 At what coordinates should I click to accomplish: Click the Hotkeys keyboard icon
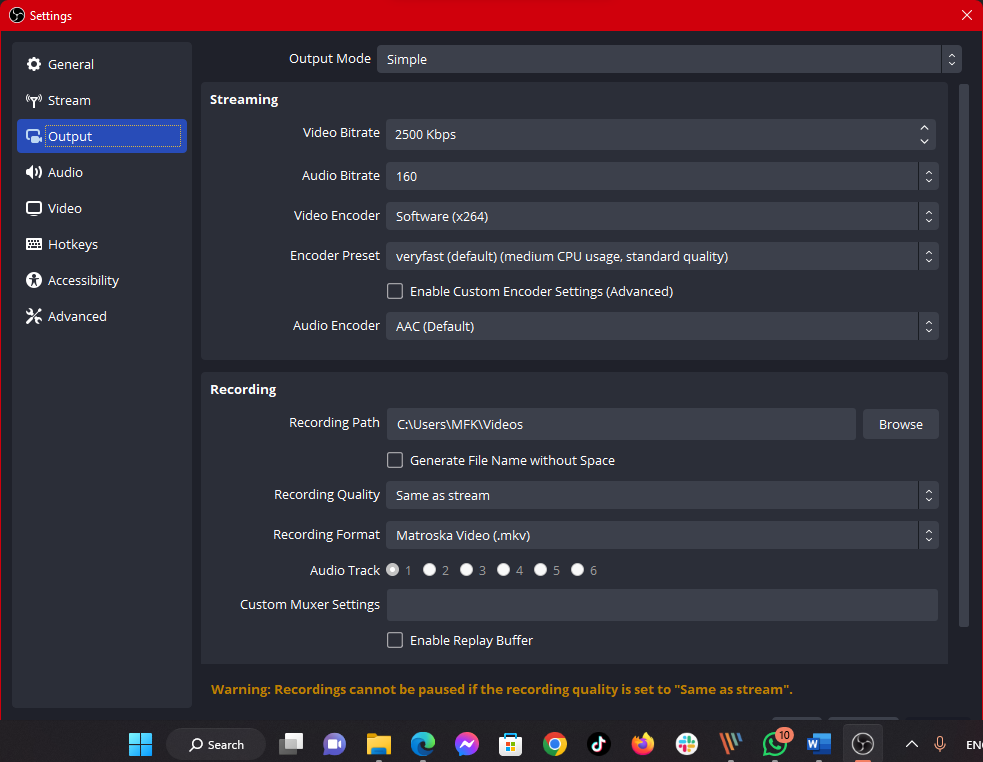(x=34, y=244)
